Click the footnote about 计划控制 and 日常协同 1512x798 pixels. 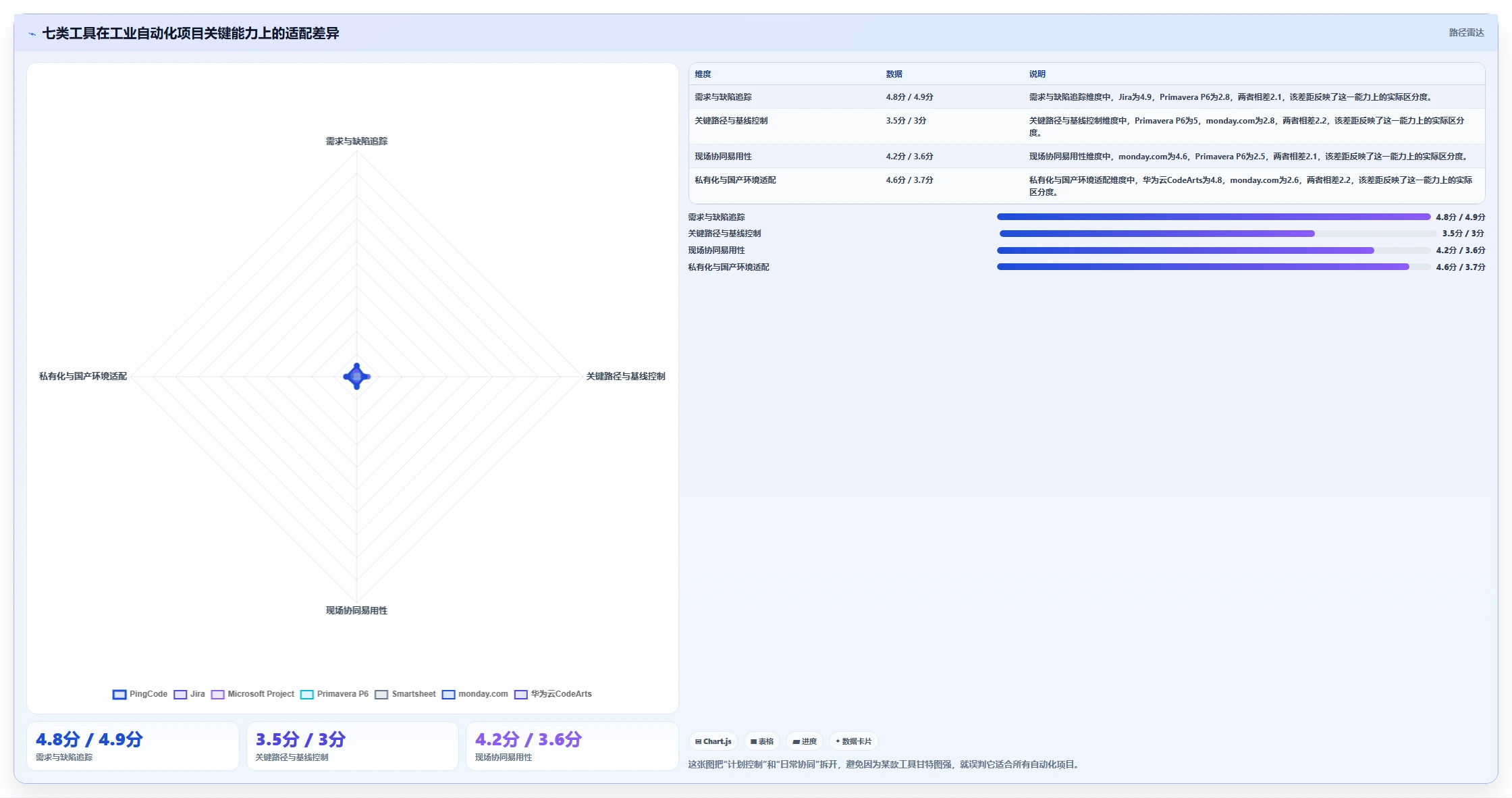(x=885, y=765)
